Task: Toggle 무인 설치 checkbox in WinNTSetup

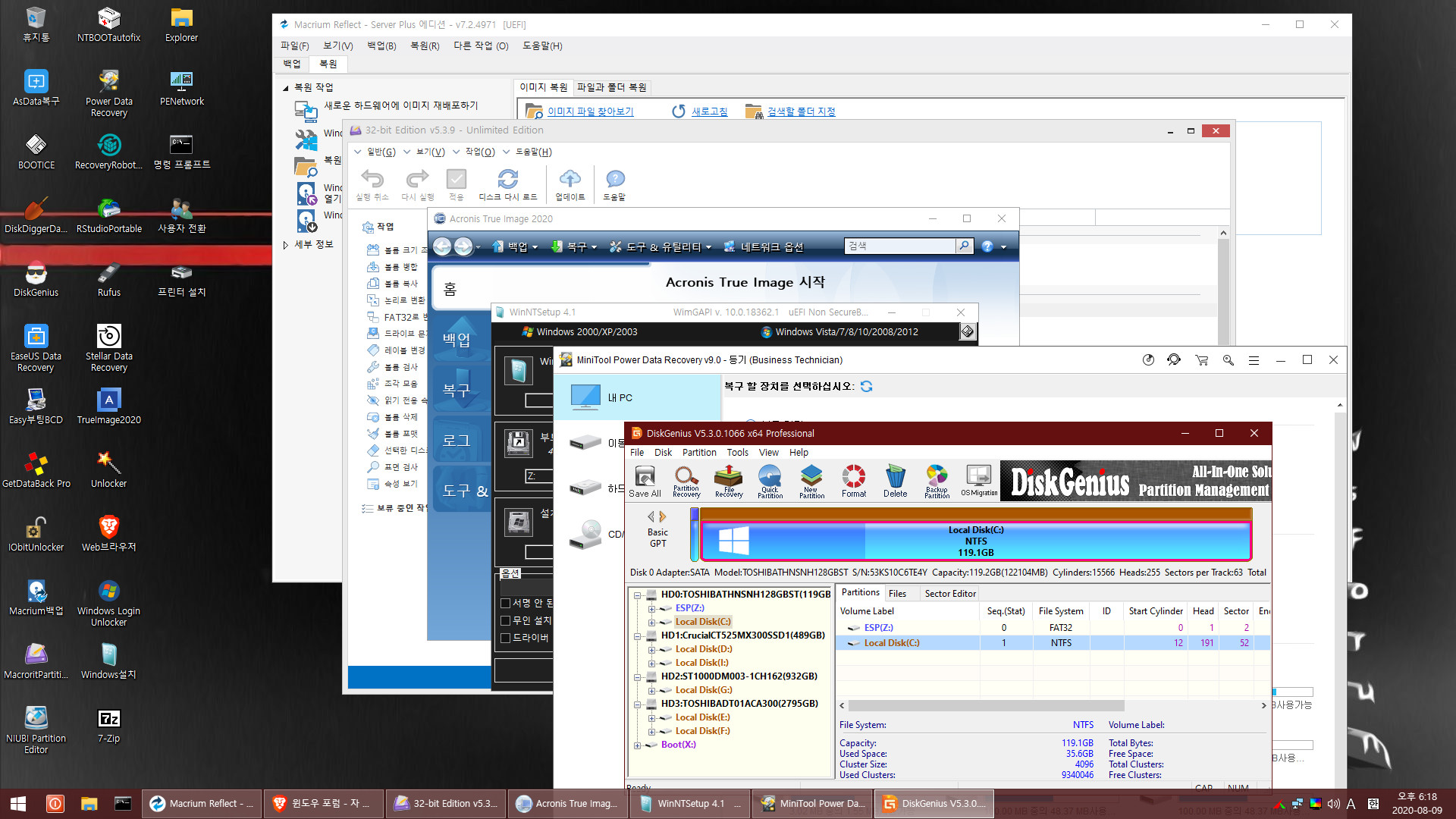Action: (505, 621)
